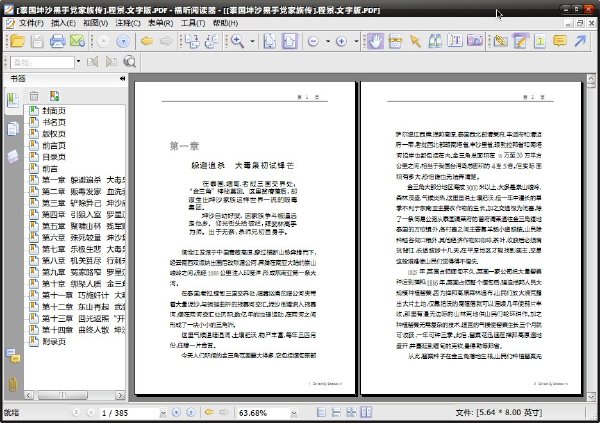Select the blue arrow drawing tool
This screenshot has width=600, height=423.
(x=580, y=41)
